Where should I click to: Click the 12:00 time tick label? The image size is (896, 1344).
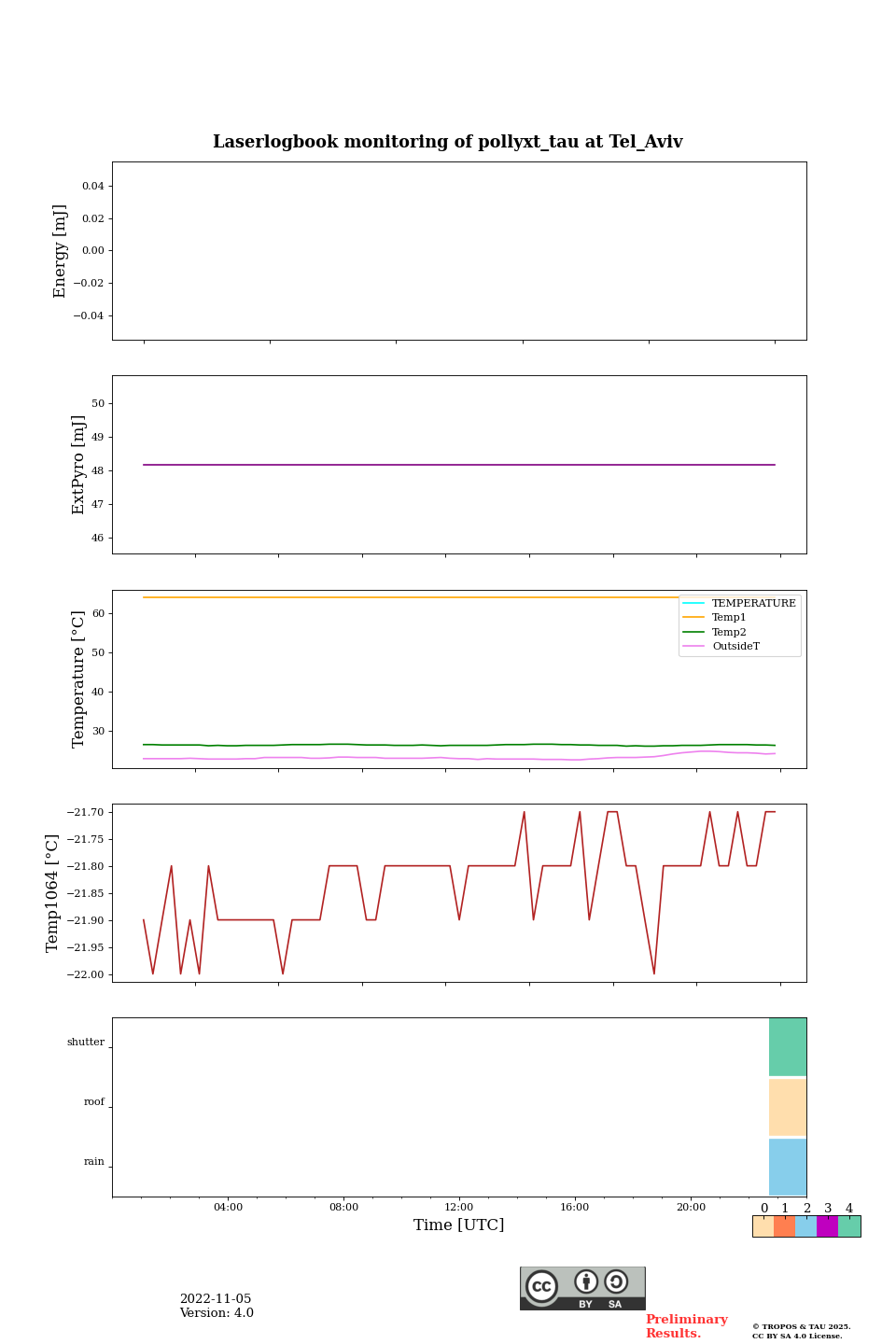pos(459,1208)
